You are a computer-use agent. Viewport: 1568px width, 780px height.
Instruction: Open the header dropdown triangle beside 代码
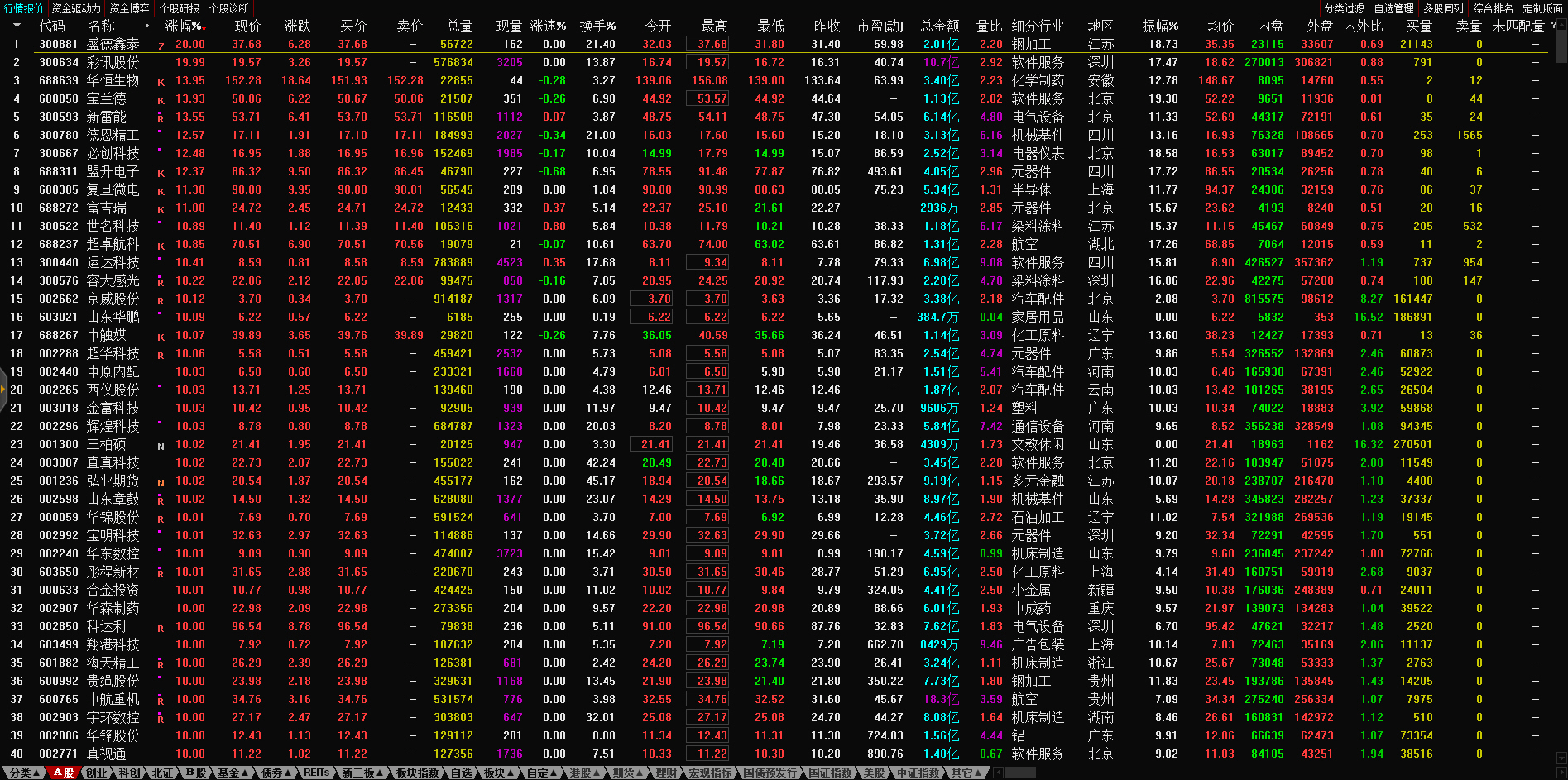coord(16,26)
